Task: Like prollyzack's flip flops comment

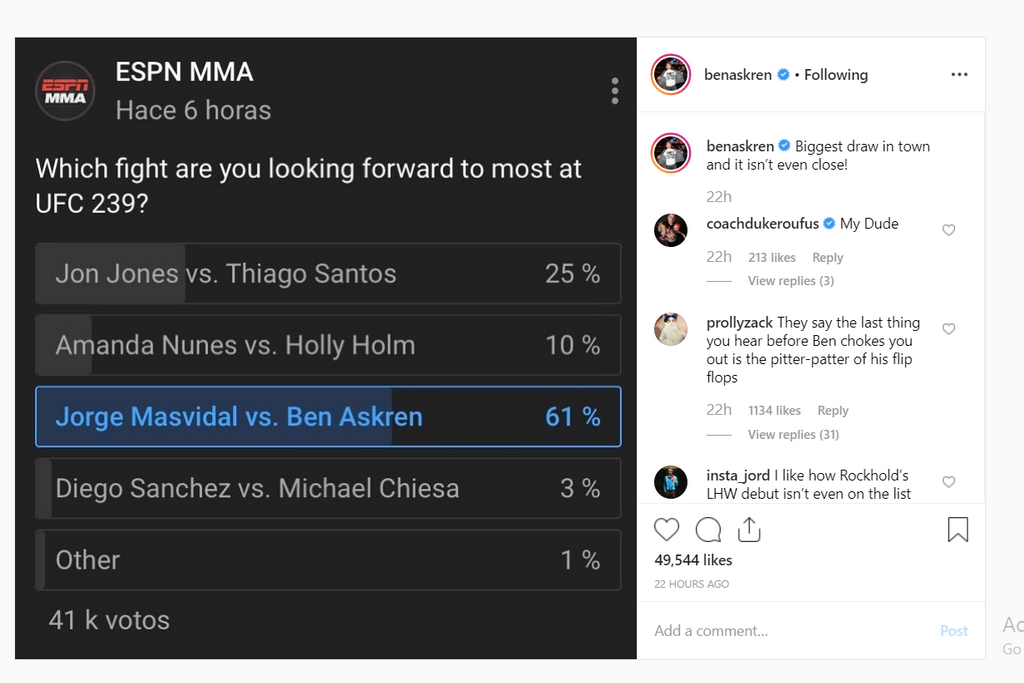Action: 949,329
